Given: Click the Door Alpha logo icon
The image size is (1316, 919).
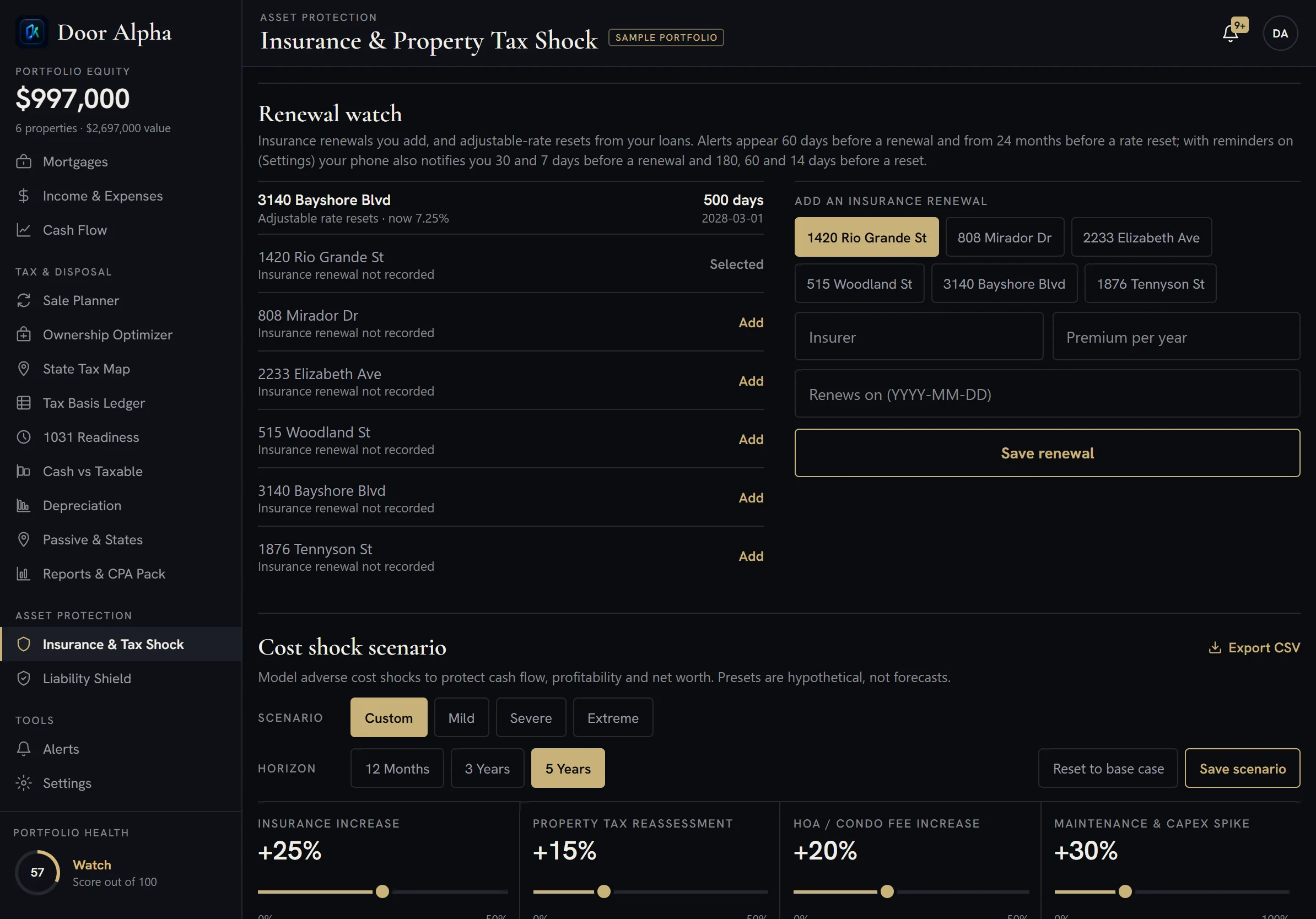Looking at the screenshot, I should tap(32, 32).
